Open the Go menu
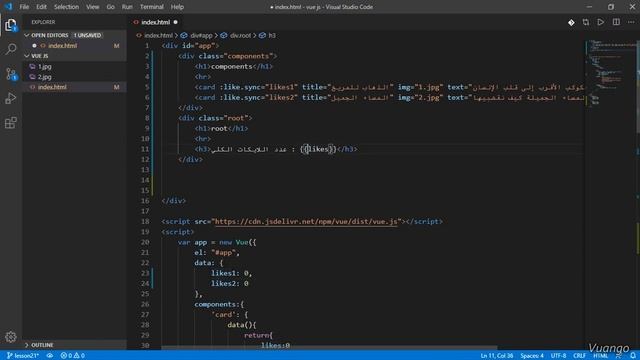Screen dimensions: 640x360 point(110,7)
